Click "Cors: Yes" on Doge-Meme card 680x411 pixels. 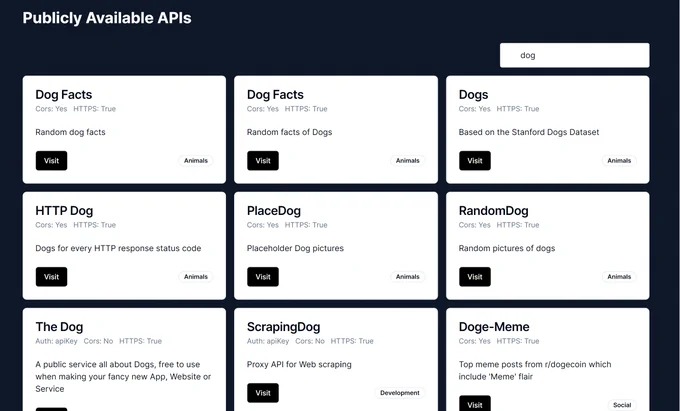pyautogui.click(x=474, y=341)
